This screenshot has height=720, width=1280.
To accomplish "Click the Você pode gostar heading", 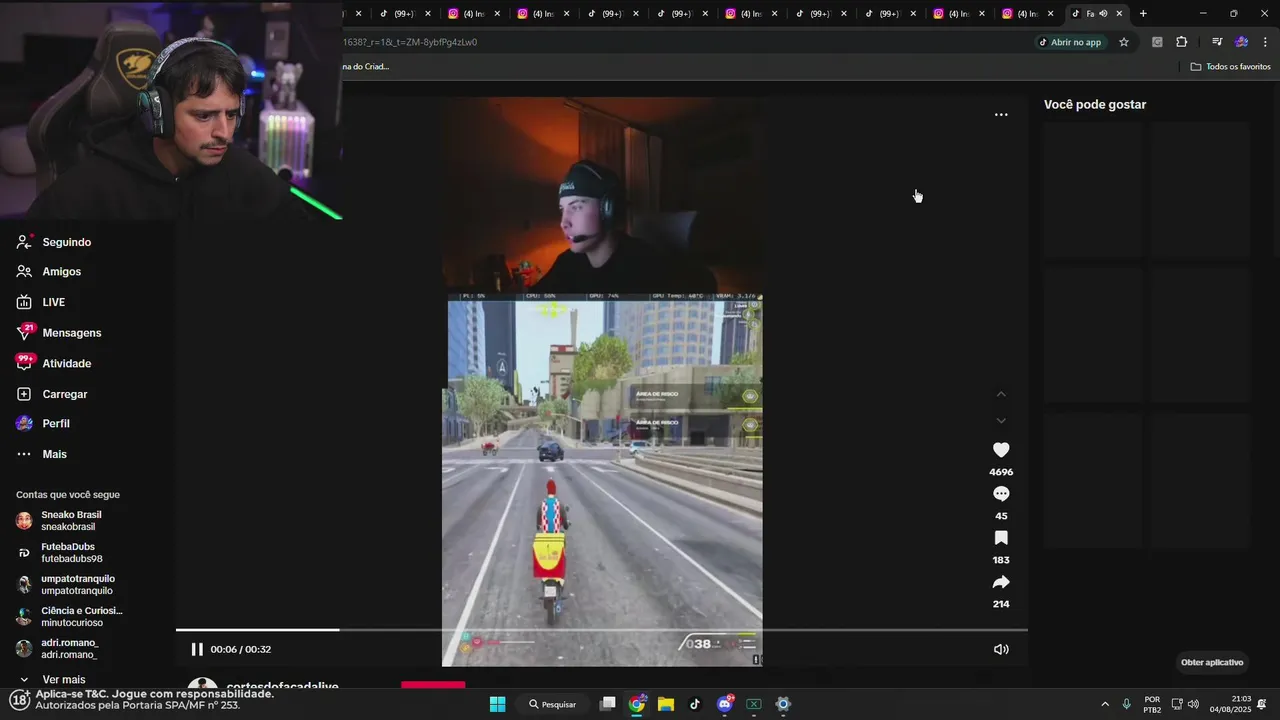I will tap(1095, 105).
